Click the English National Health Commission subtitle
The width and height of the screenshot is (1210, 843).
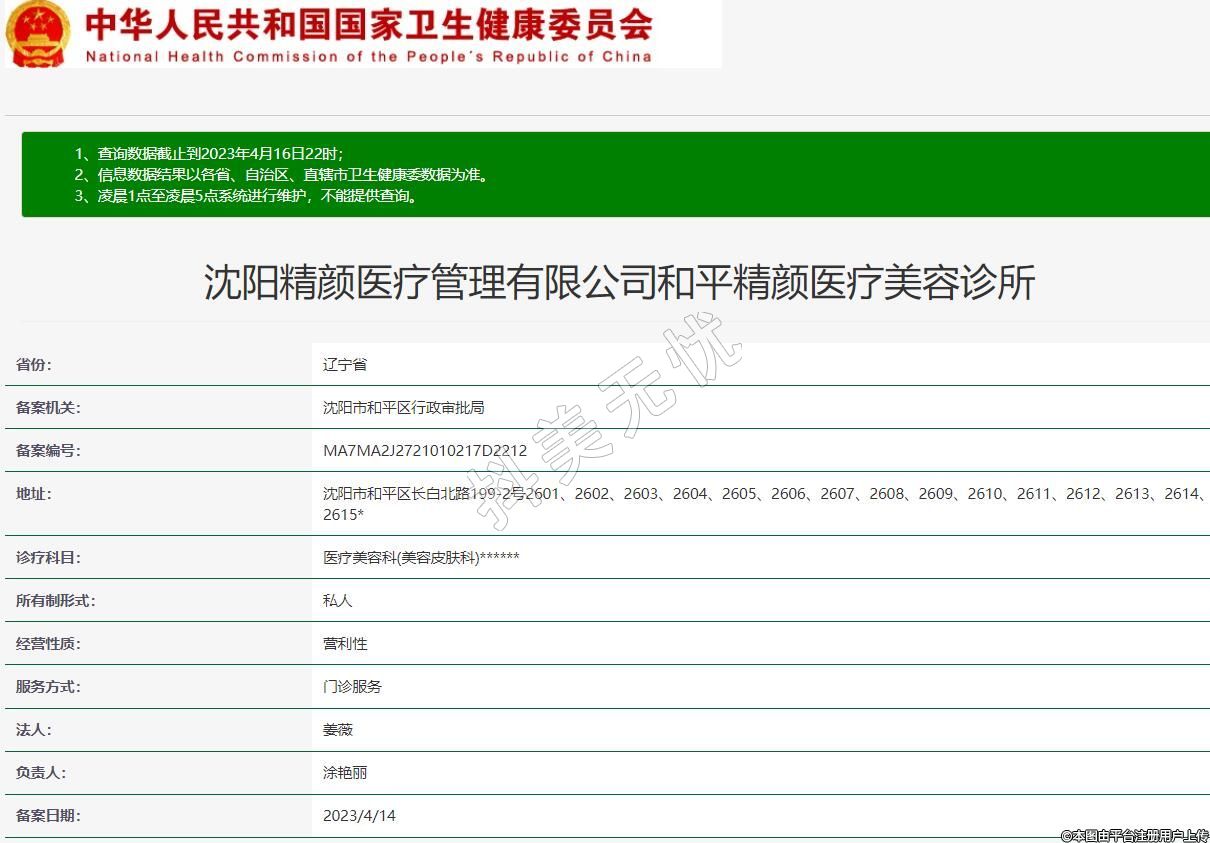[x=368, y=56]
